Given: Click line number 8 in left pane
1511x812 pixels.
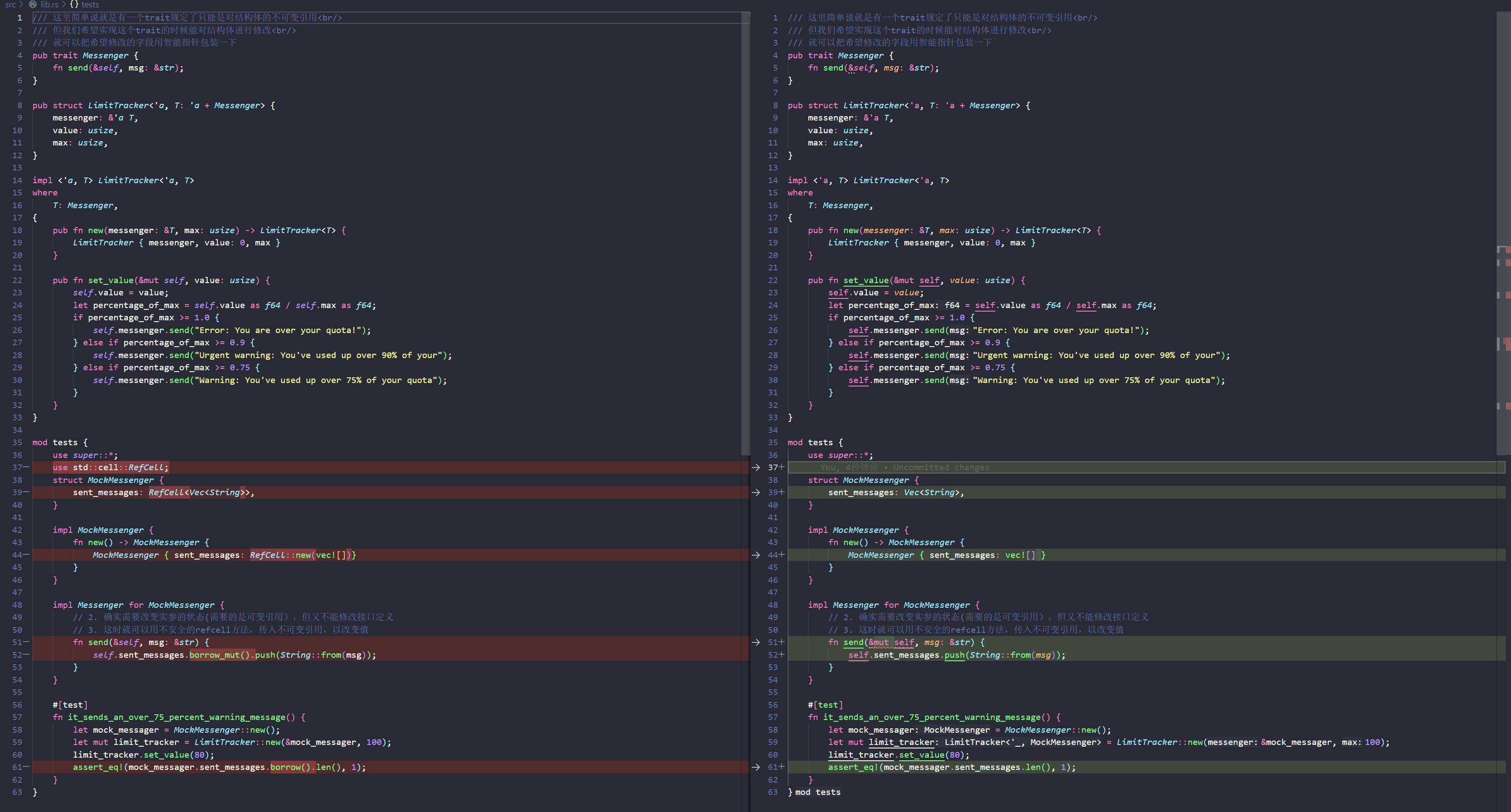Looking at the screenshot, I should coord(19,106).
